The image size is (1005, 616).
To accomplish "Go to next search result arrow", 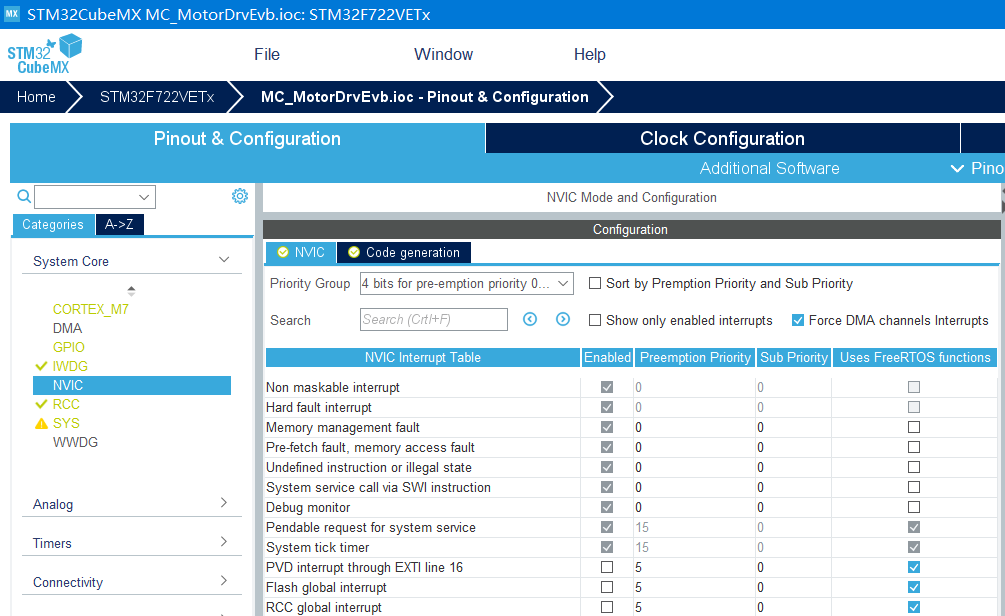I will pyautogui.click(x=563, y=319).
